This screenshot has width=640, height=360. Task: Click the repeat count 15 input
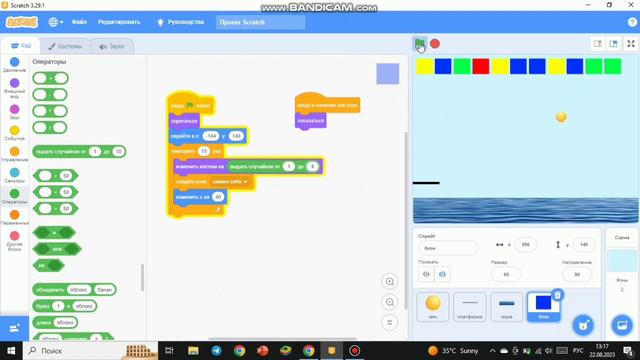coord(204,151)
